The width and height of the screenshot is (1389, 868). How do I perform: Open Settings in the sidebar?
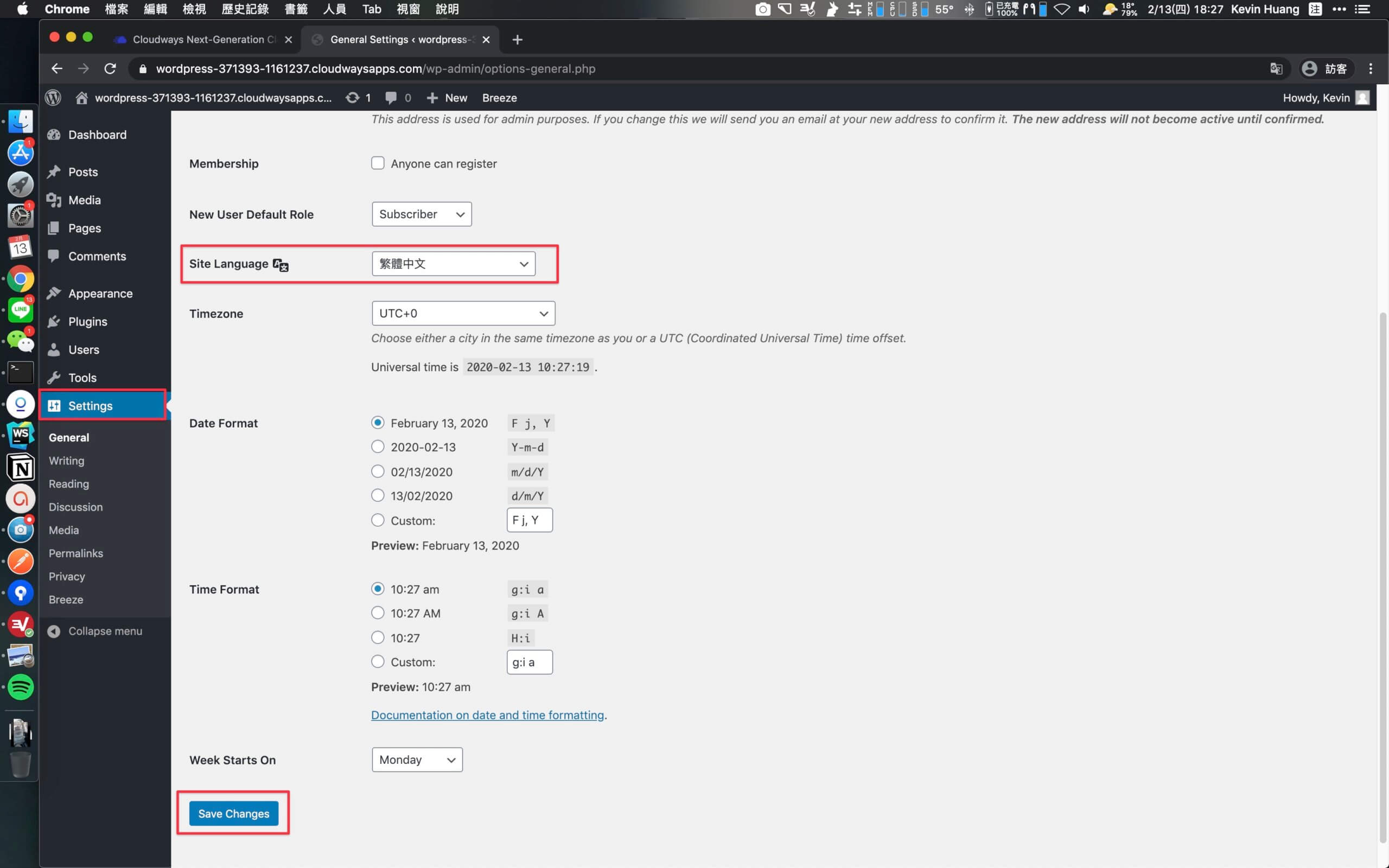102,406
